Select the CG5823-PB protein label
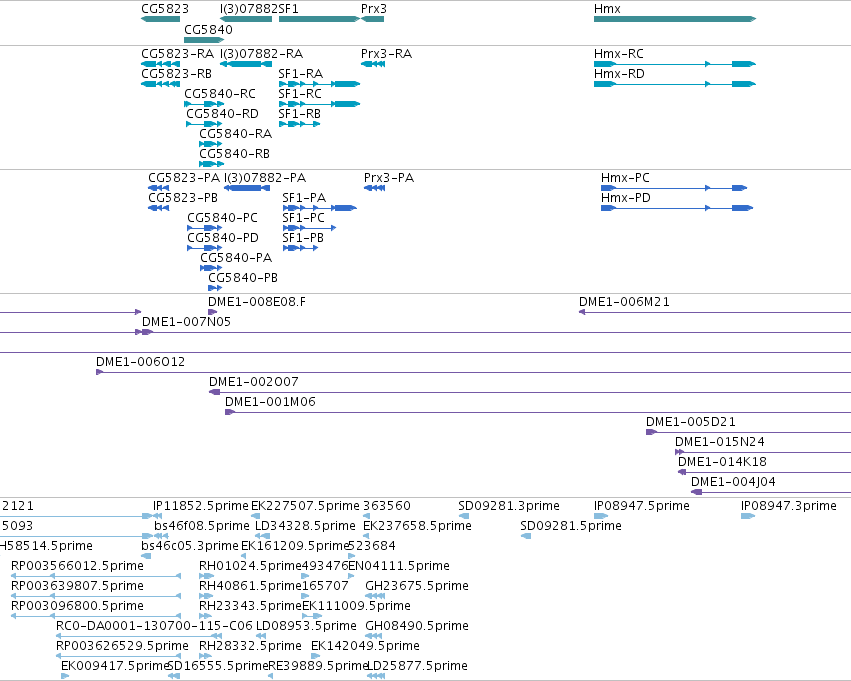The height and width of the screenshot is (681, 851). pos(183,198)
